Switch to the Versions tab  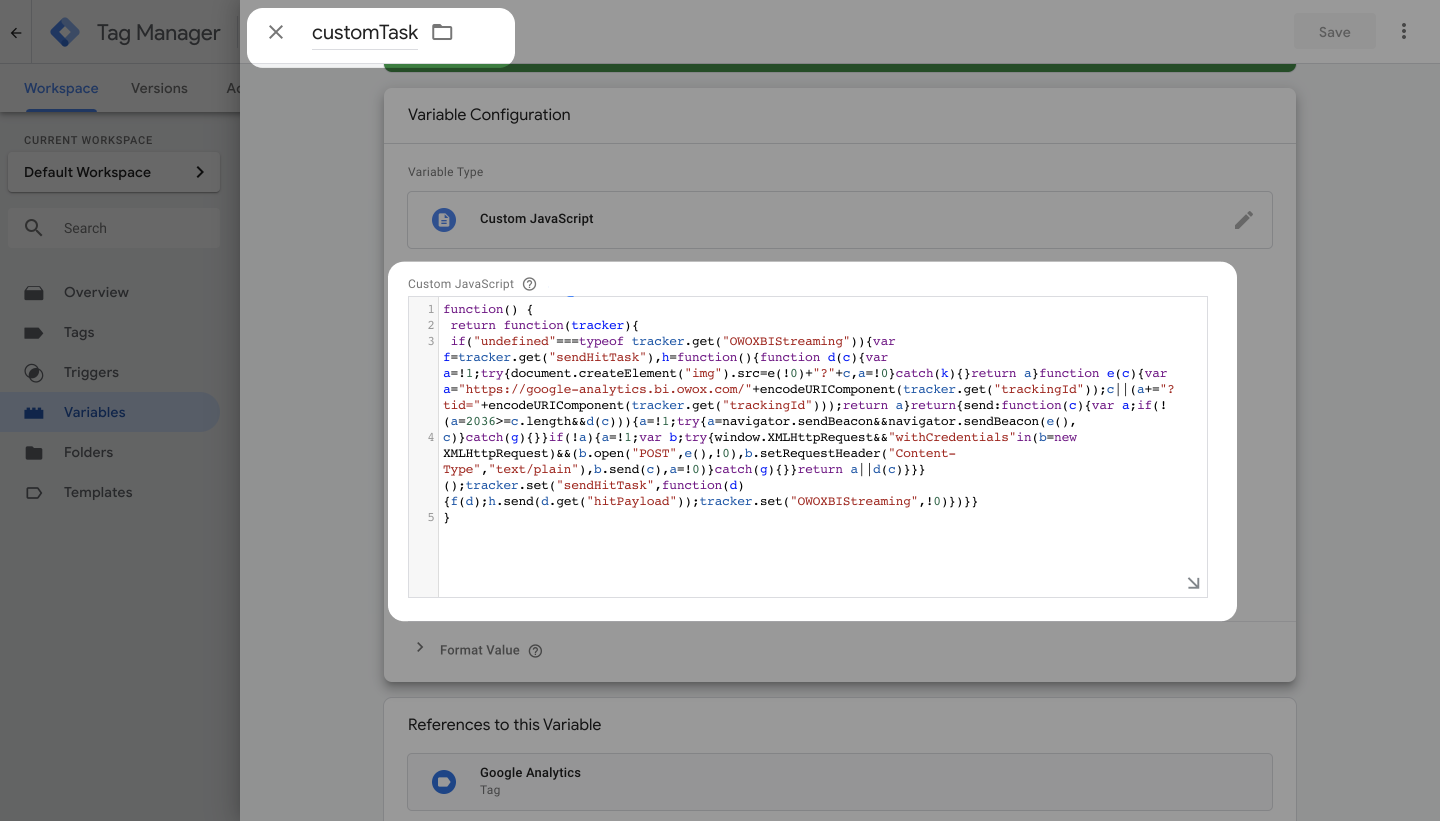pyautogui.click(x=159, y=88)
